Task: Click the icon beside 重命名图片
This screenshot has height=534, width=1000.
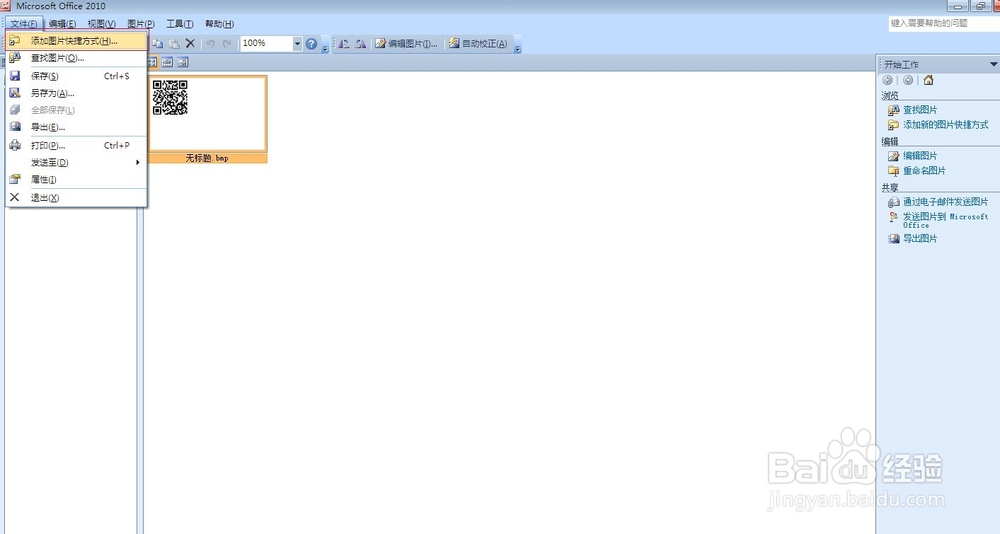Action: coord(893,171)
